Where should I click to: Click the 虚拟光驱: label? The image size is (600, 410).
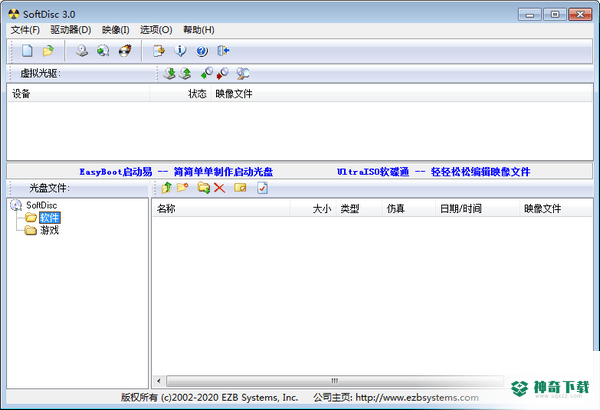point(40,73)
